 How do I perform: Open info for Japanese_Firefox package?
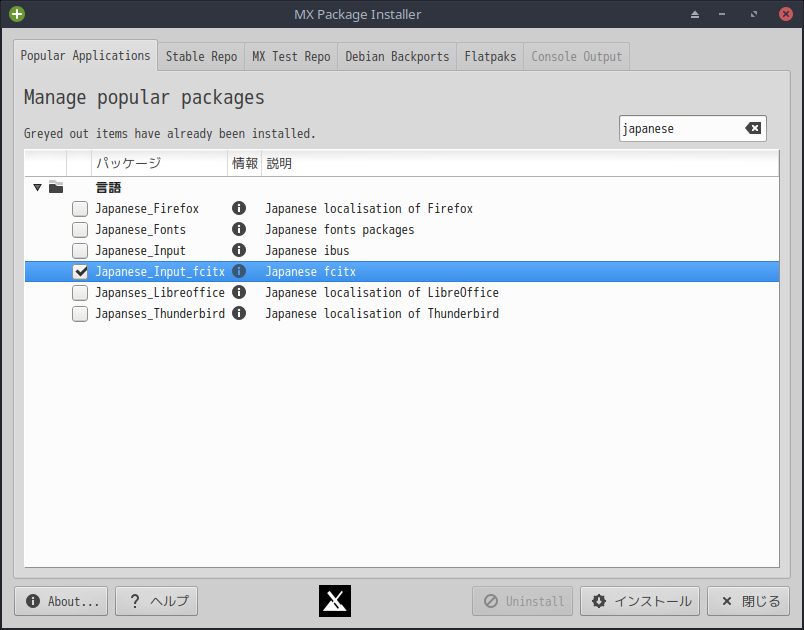tap(239, 208)
